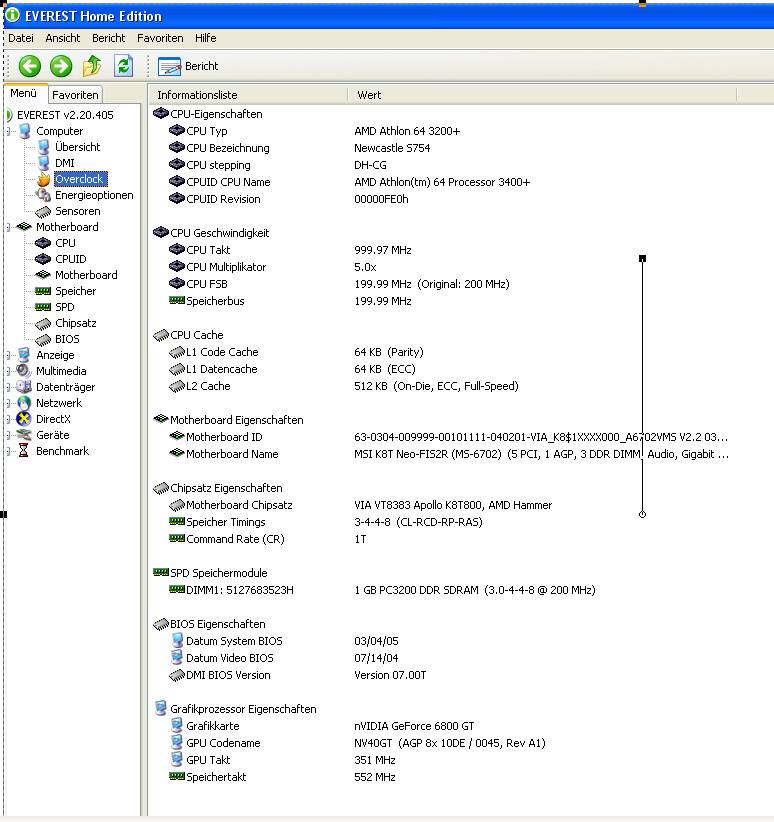Viewport: 774px width, 822px height.
Task: Select the Netzwerk globe icon
Action: 24,403
